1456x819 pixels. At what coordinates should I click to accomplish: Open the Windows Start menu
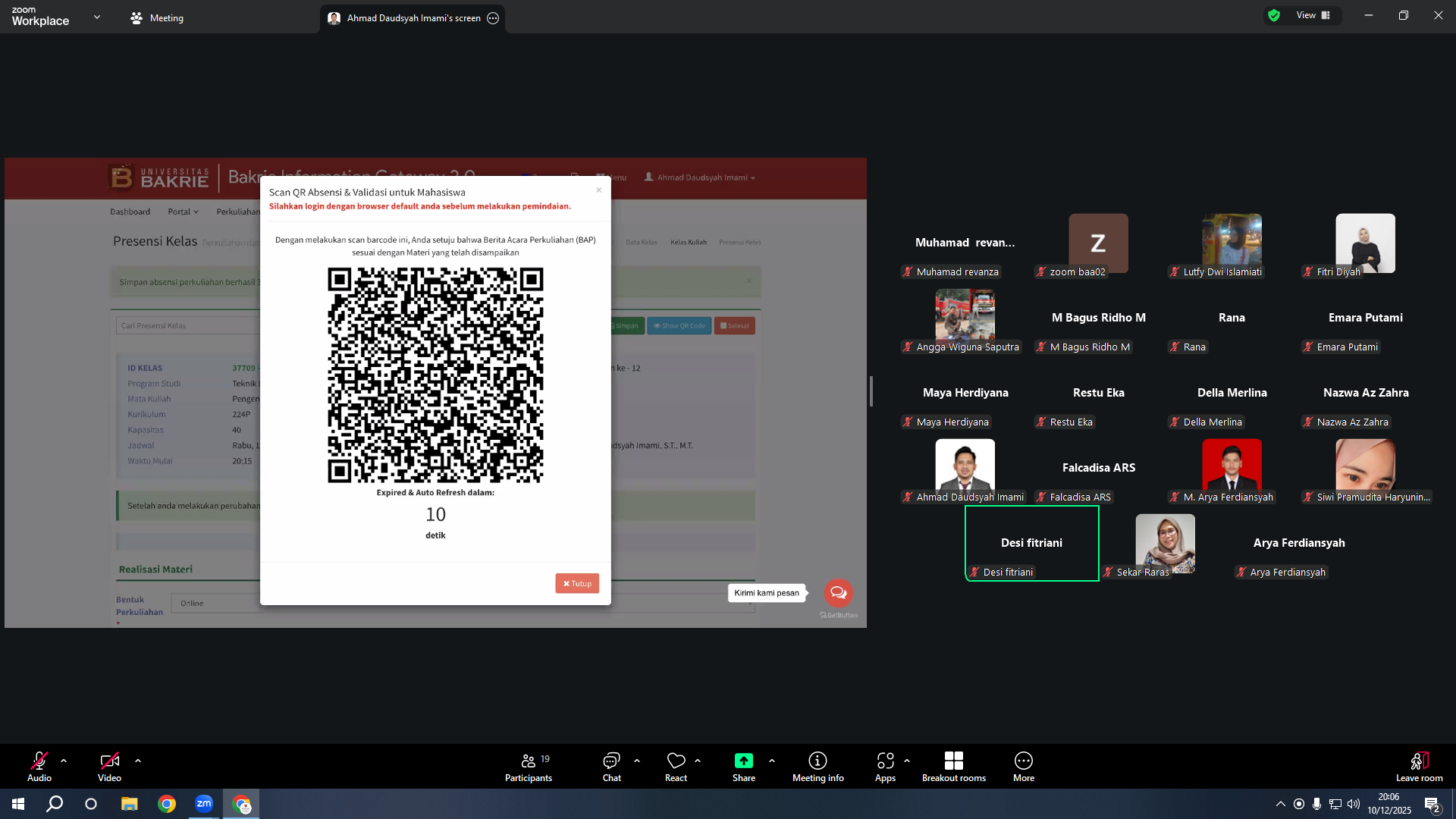18,804
